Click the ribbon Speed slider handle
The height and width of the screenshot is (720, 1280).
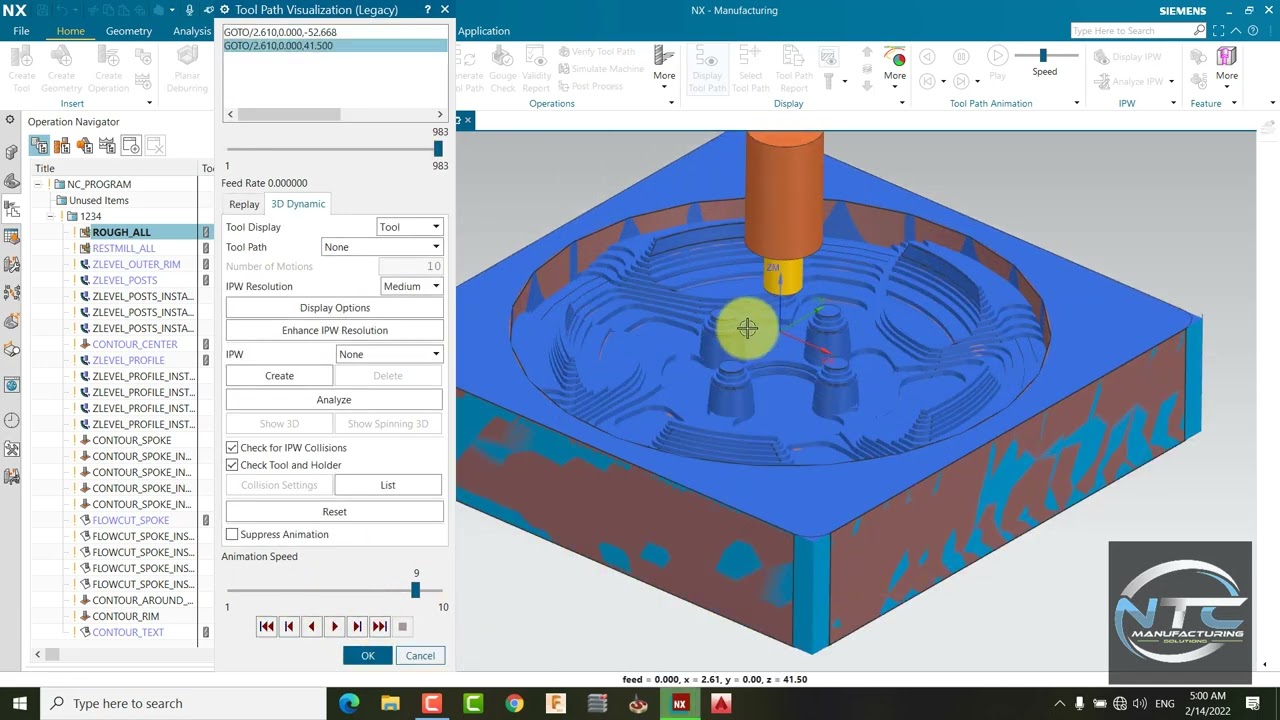tap(1043, 55)
